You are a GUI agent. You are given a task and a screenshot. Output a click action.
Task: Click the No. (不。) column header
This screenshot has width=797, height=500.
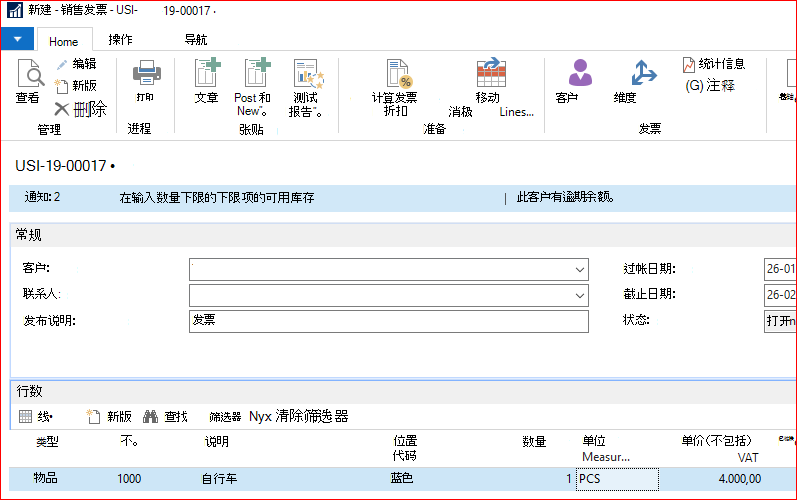click(x=129, y=442)
